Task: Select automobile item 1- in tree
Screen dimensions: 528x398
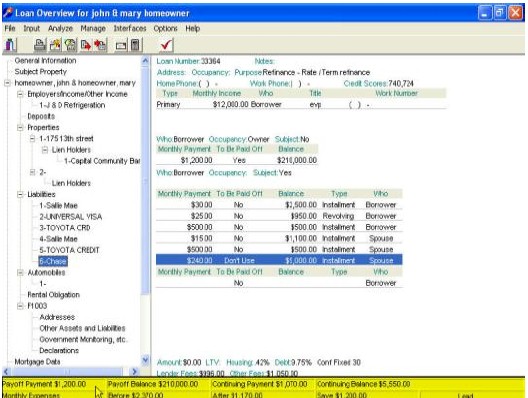Action: pos(43,284)
